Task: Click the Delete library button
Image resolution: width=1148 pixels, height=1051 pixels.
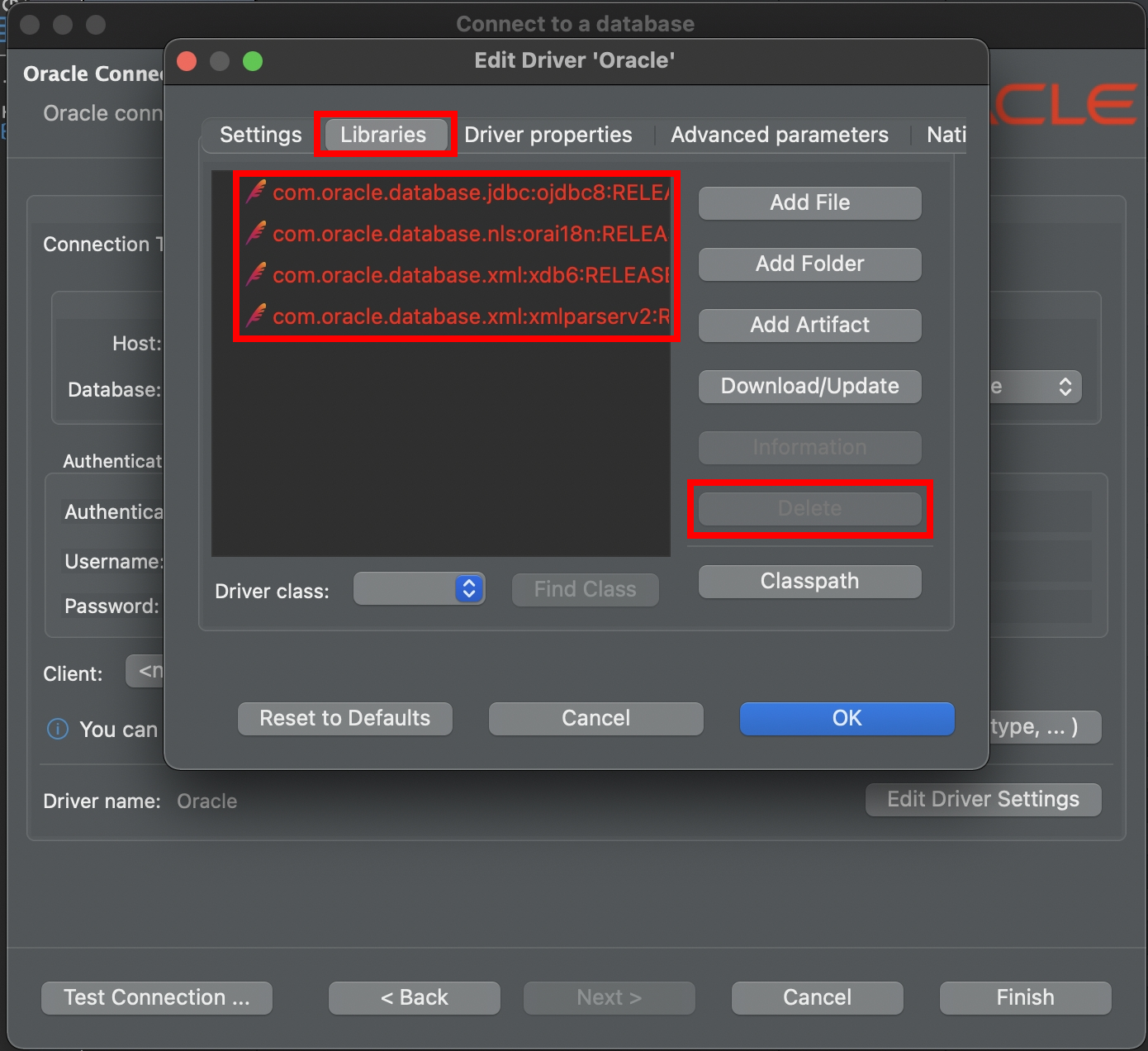Action: pyautogui.click(x=810, y=508)
